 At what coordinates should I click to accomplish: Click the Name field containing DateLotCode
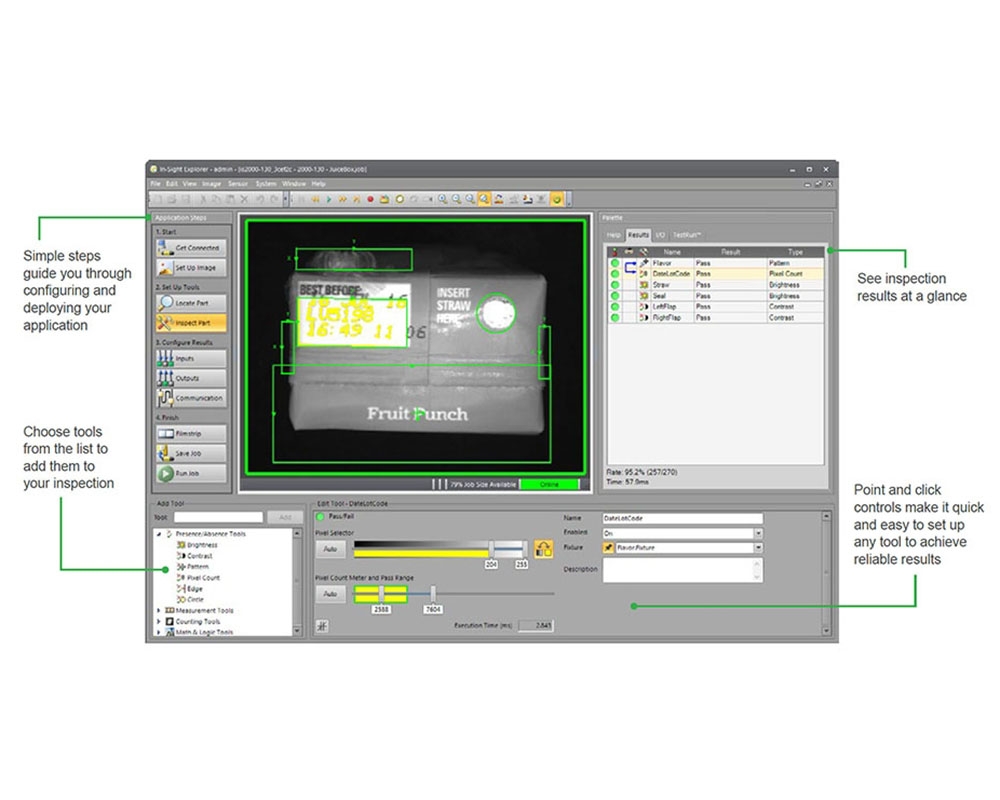682,518
